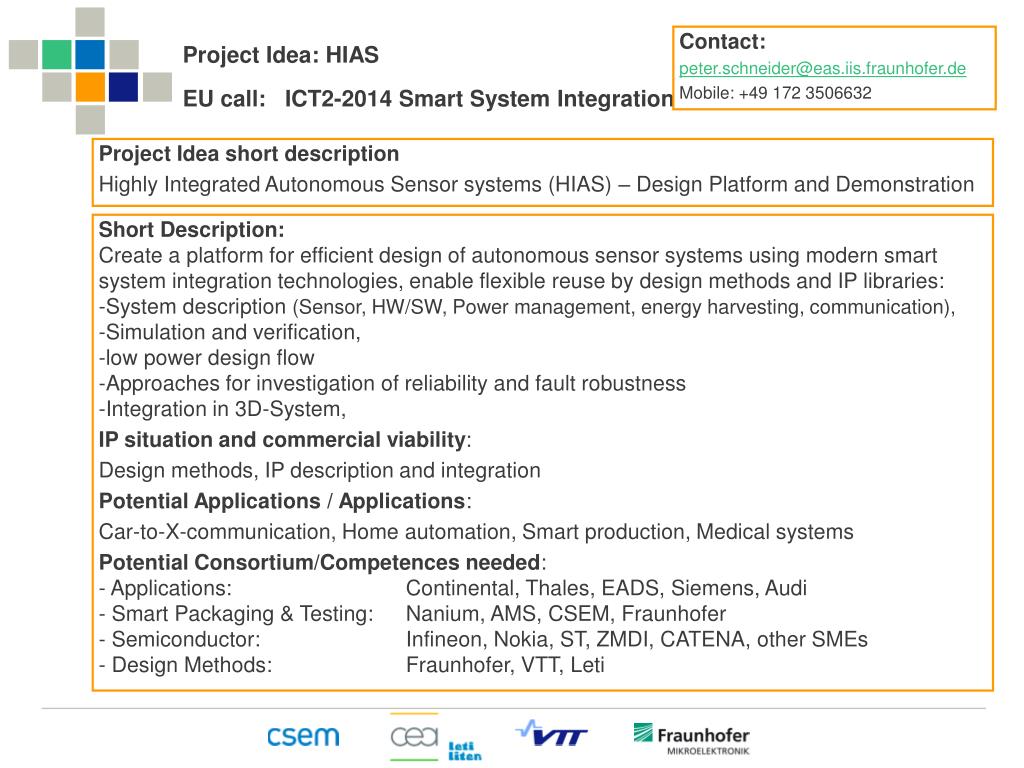Click the VTT logo
Image resolution: width=1024 pixels, height=768 pixels.
pyautogui.click(x=552, y=733)
